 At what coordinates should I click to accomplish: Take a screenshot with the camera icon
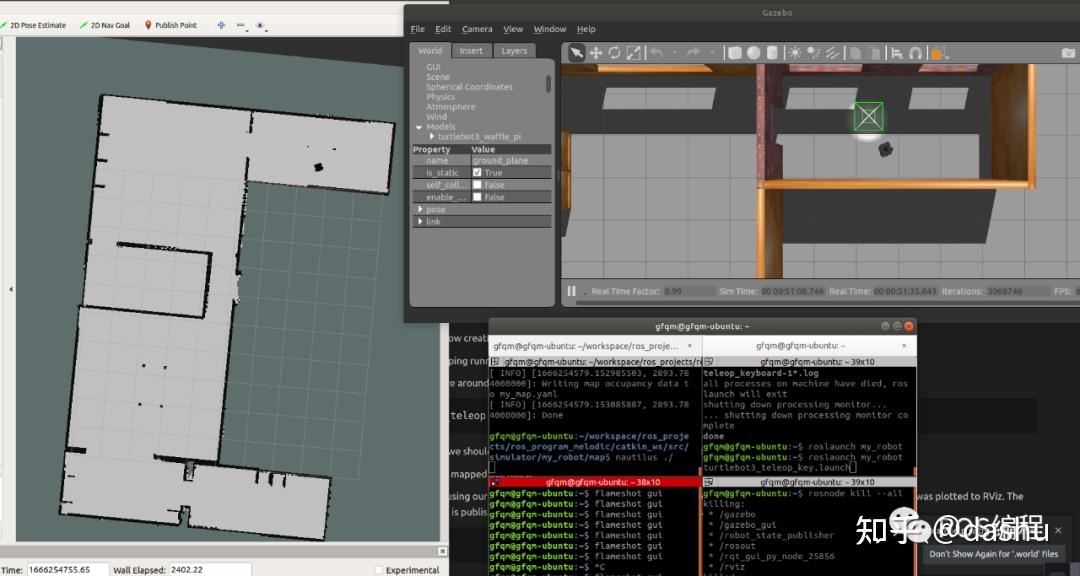tap(1069, 53)
